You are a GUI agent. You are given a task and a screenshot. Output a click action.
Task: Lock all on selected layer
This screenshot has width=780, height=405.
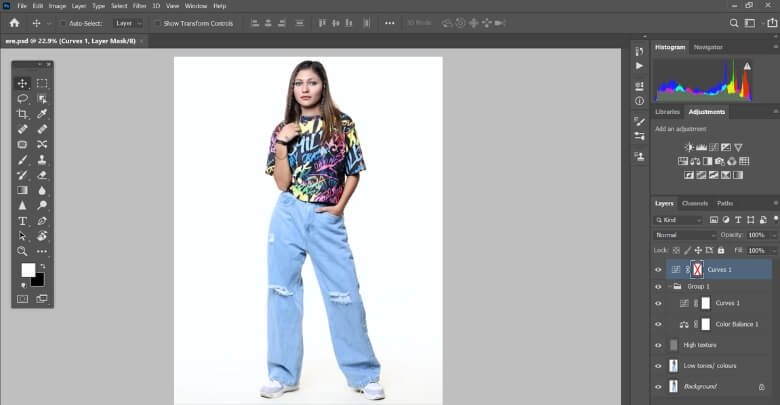click(721, 250)
